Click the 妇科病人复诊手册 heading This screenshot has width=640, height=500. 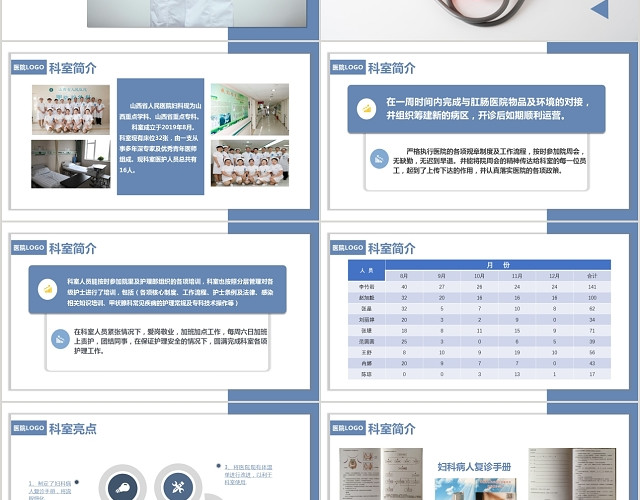click(x=474, y=467)
